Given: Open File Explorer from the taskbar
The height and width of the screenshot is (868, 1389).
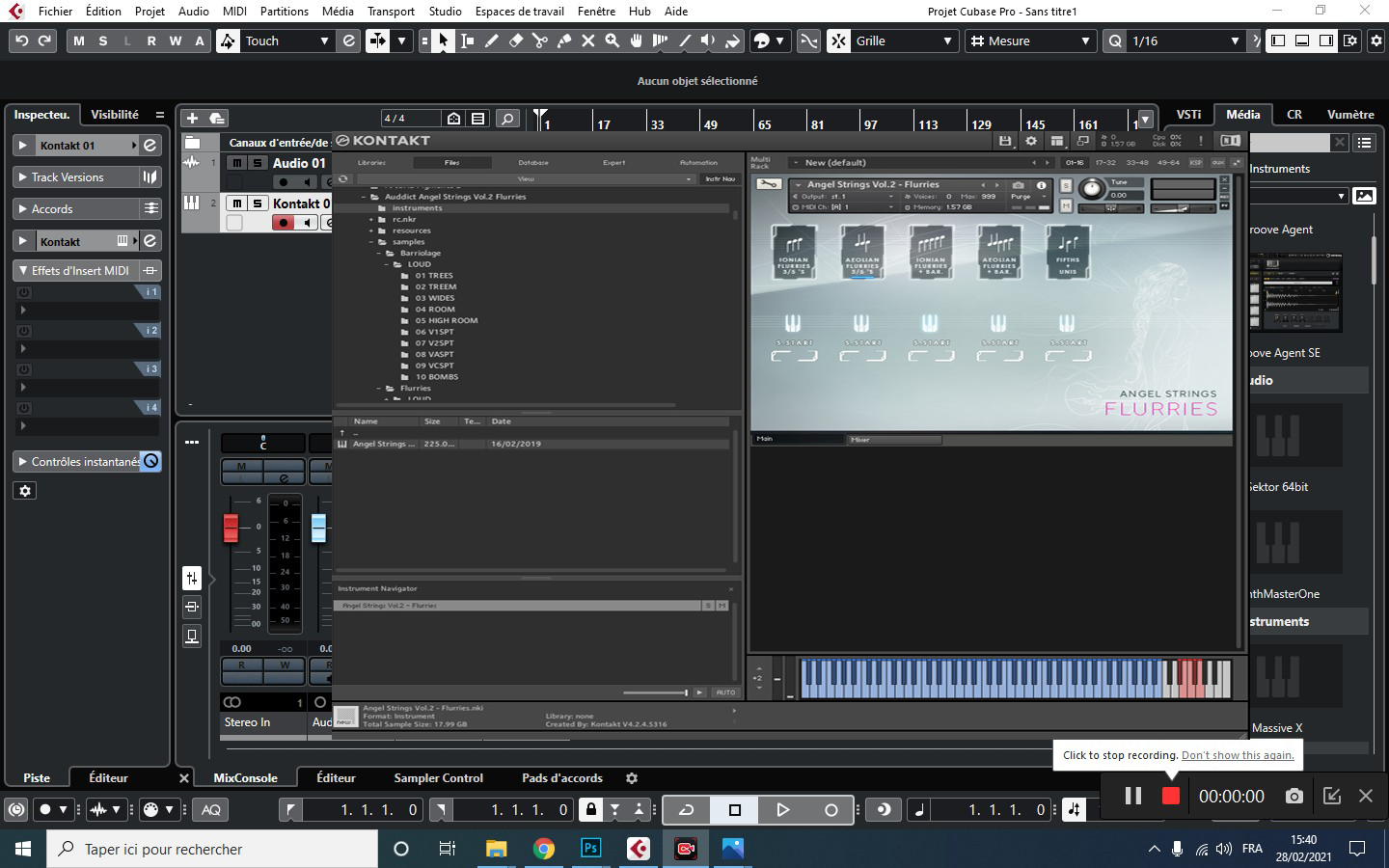Looking at the screenshot, I should pos(496,849).
